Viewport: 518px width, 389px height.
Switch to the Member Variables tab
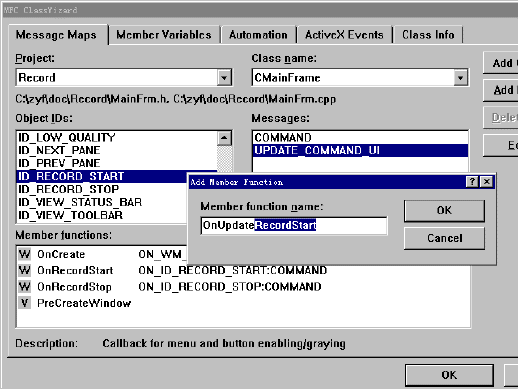click(x=164, y=35)
